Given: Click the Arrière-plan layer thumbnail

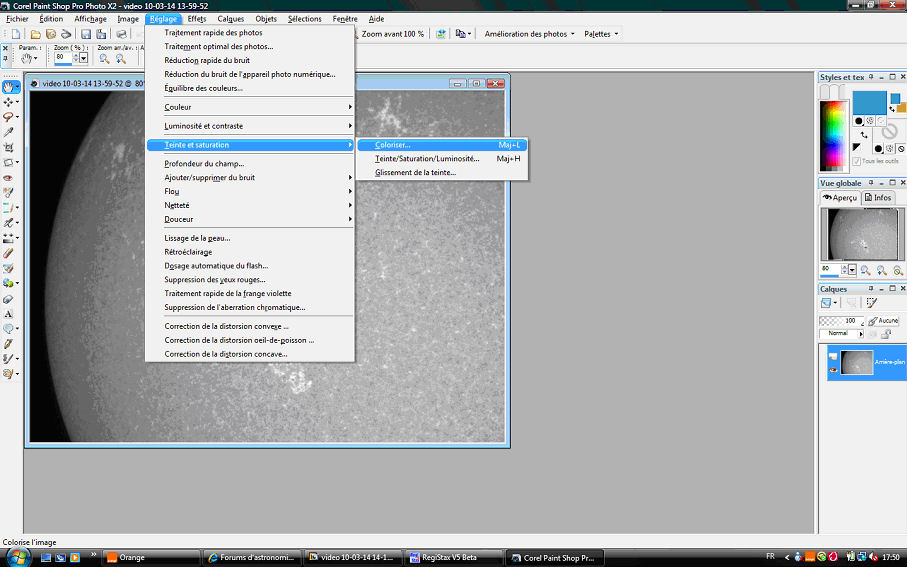Looking at the screenshot, I should coord(857,362).
